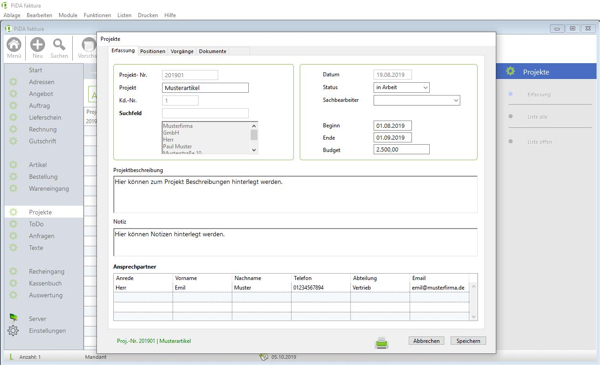Click the Menü home icon
Screen dimensions: 600x365
[14, 45]
